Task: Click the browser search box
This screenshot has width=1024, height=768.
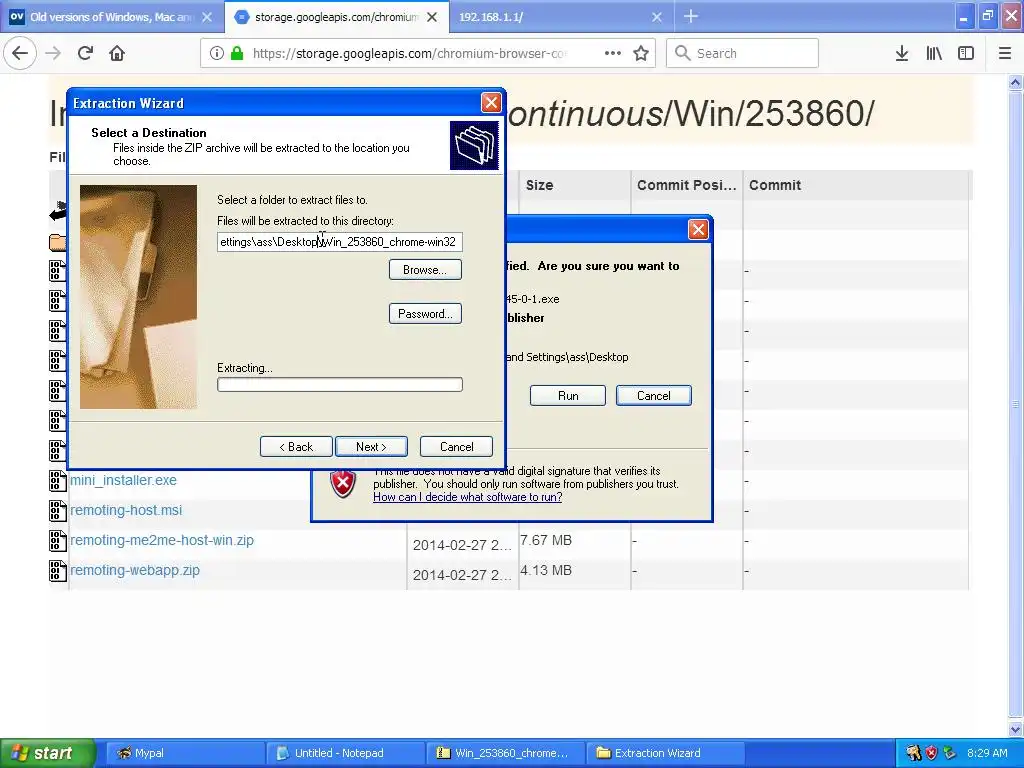Action: (x=743, y=53)
